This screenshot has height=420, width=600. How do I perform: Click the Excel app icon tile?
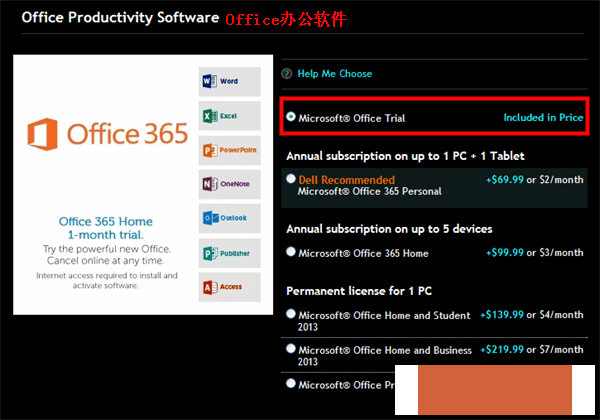[230, 116]
